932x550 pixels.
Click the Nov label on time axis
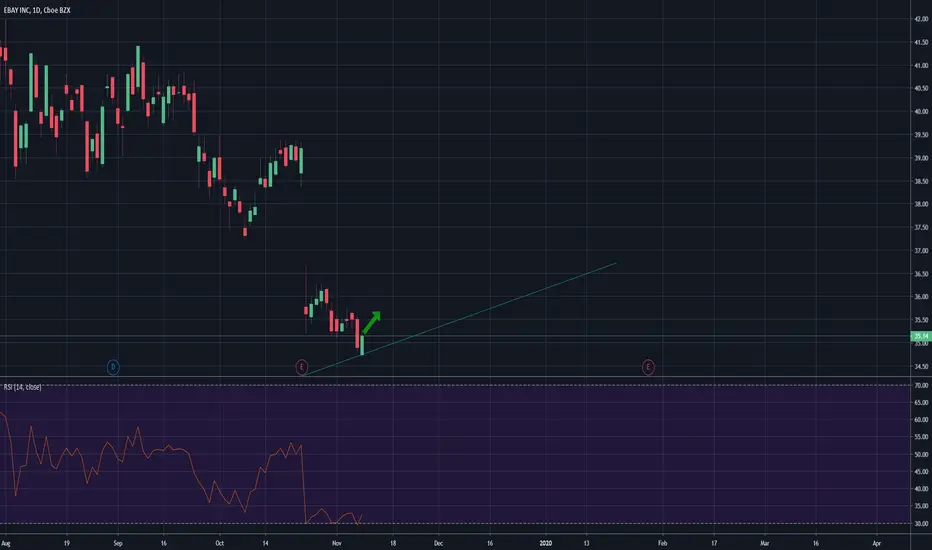click(337, 543)
